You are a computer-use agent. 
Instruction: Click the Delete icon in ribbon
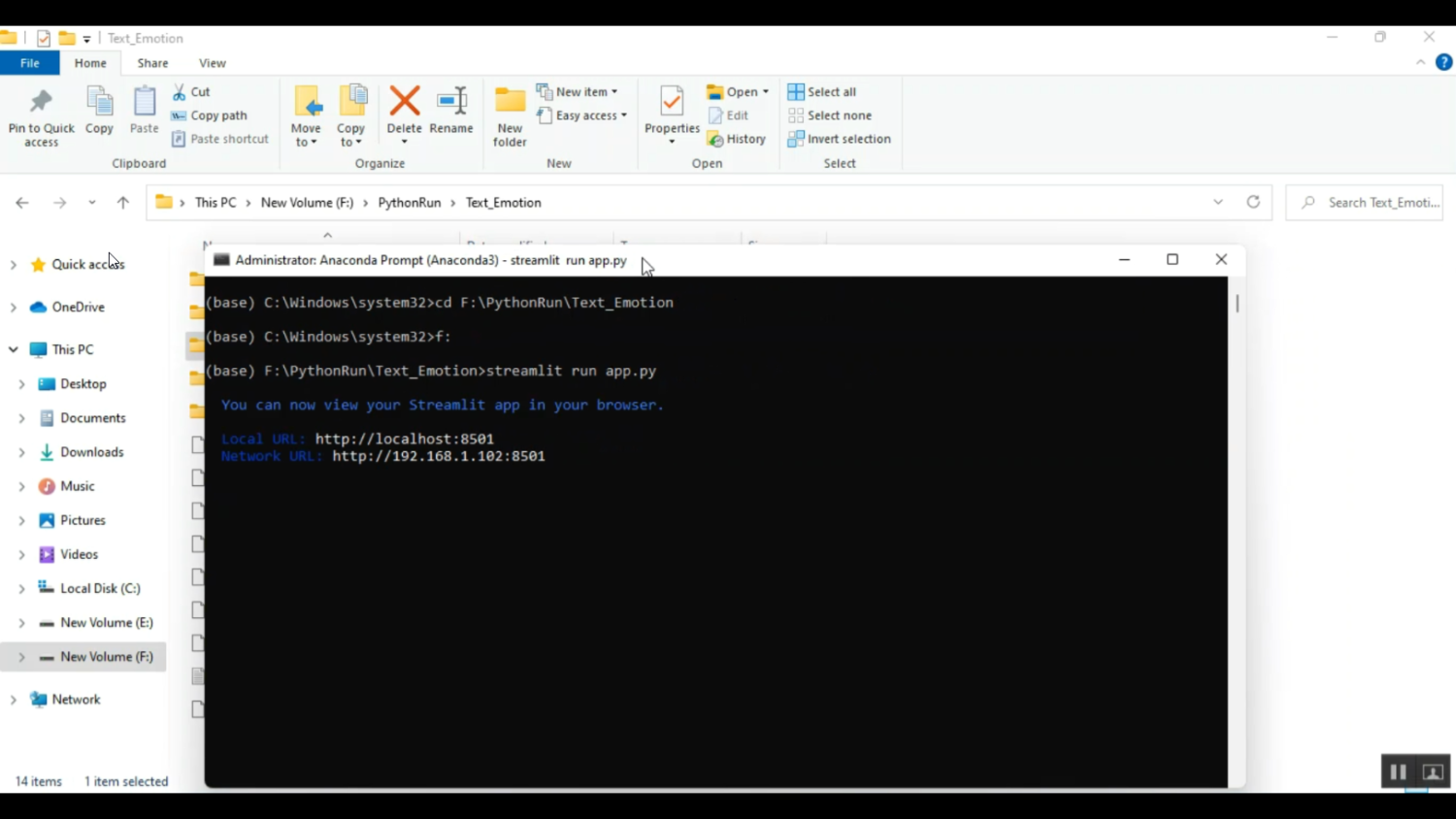[x=404, y=102]
